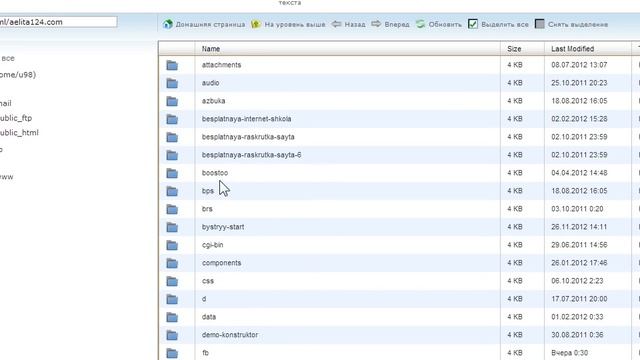This screenshot has height=360, width=640.
Task: Click the Deselect (Снять выделение) icon
Action: (540, 24)
